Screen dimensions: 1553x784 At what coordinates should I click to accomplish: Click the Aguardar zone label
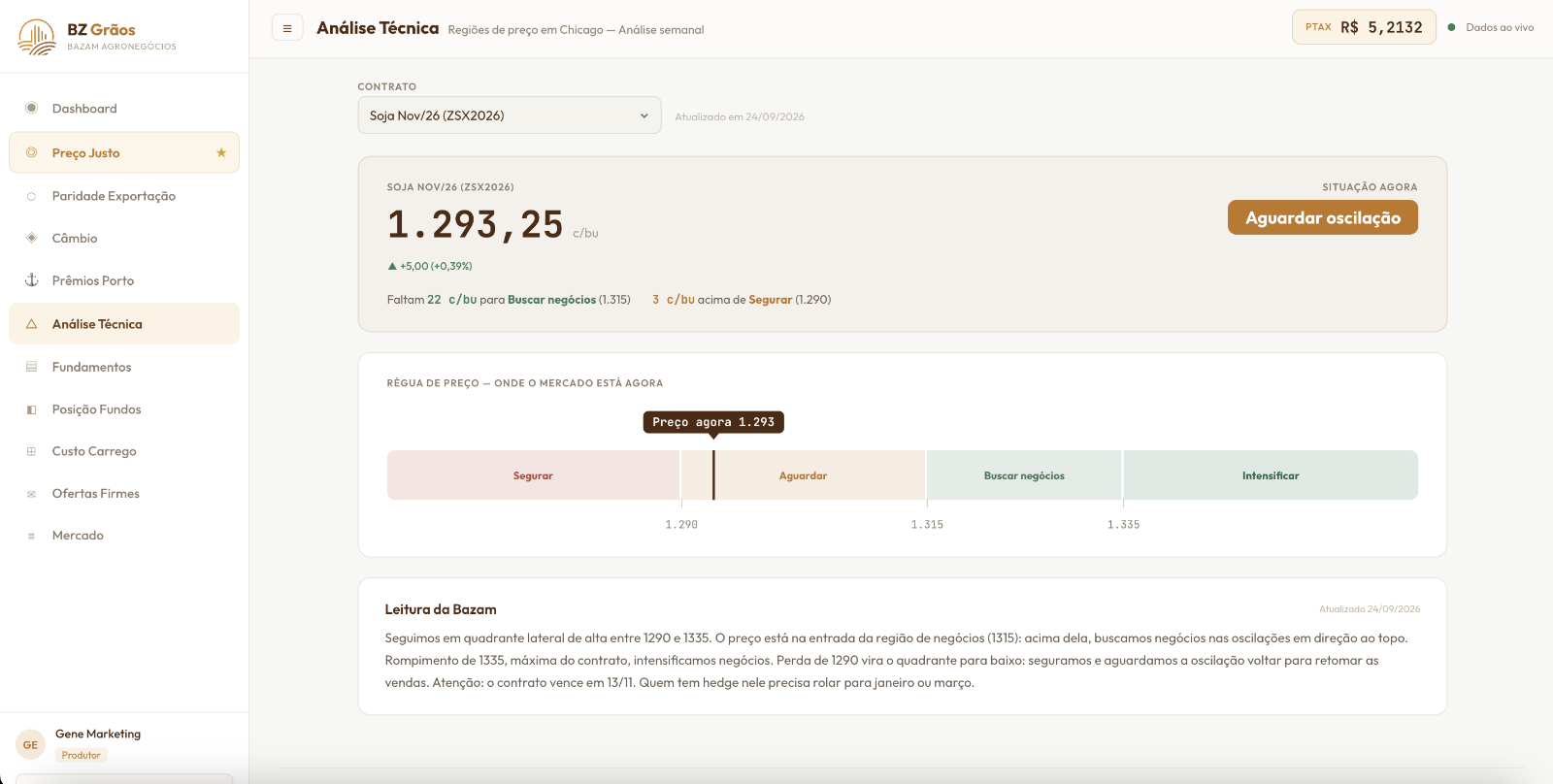[803, 475]
